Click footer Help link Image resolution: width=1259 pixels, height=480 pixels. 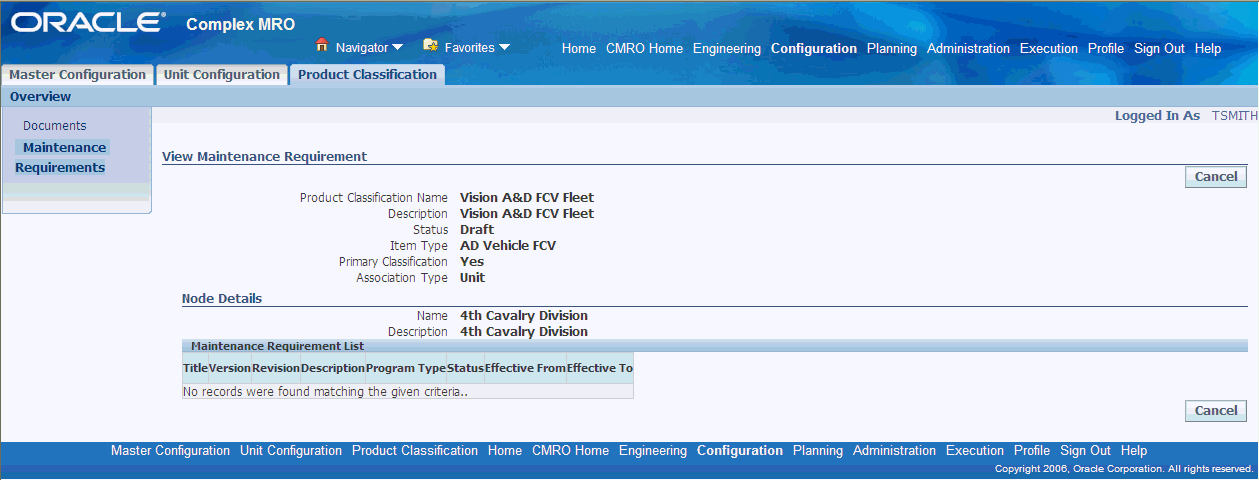coord(1134,451)
